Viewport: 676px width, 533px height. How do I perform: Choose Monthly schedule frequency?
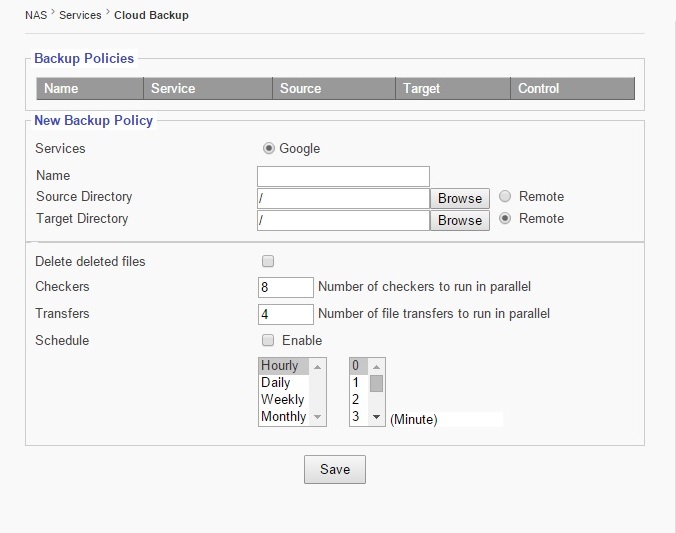click(x=283, y=416)
